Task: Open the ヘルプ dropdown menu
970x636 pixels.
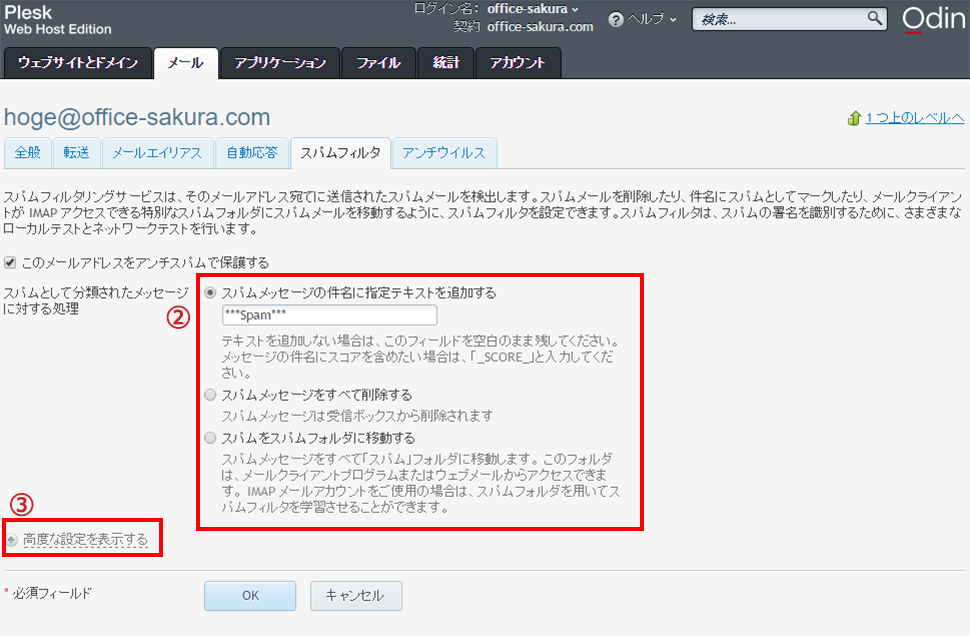Action: [652, 20]
